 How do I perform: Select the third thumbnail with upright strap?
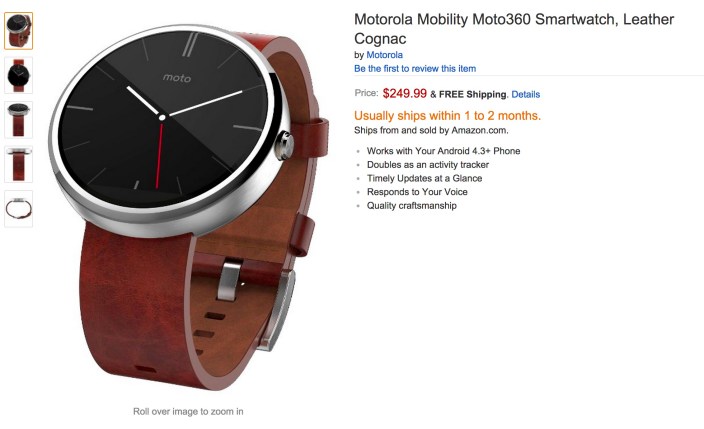[x=18, y=120]
